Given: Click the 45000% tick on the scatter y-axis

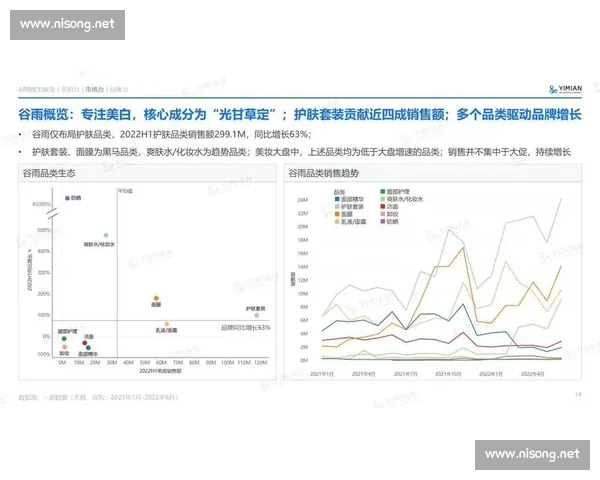Looking at the screenshot, I should coord(41,204).
